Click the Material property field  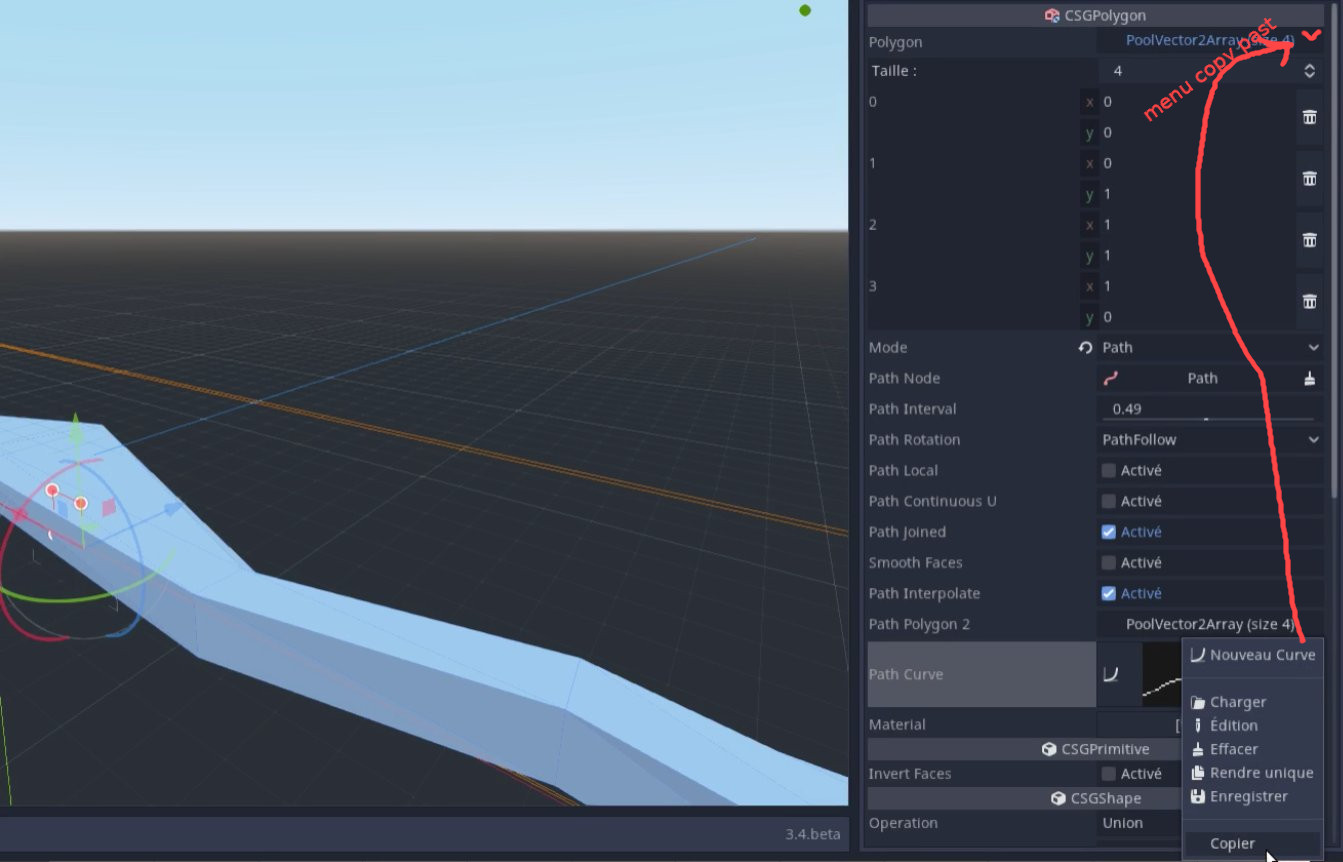(x=1140, y=725)
